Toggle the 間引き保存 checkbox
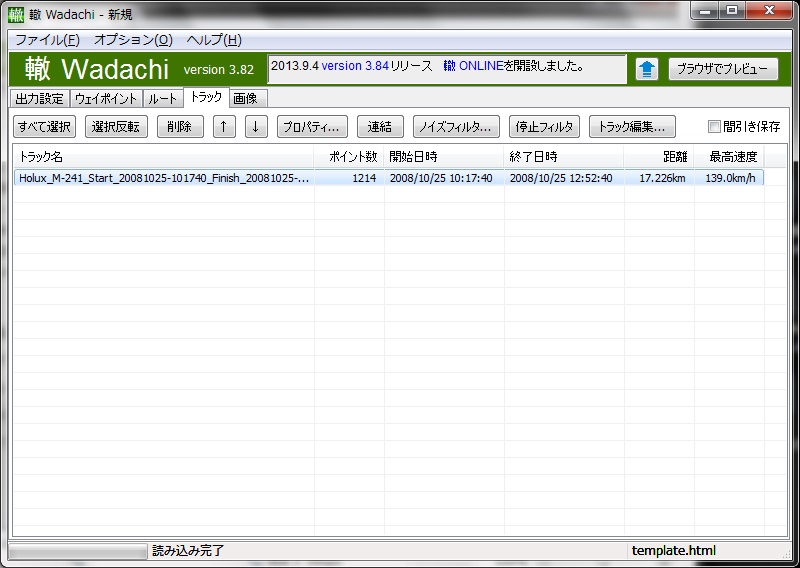Screen dimensions: 800x568 coord(714,127)
